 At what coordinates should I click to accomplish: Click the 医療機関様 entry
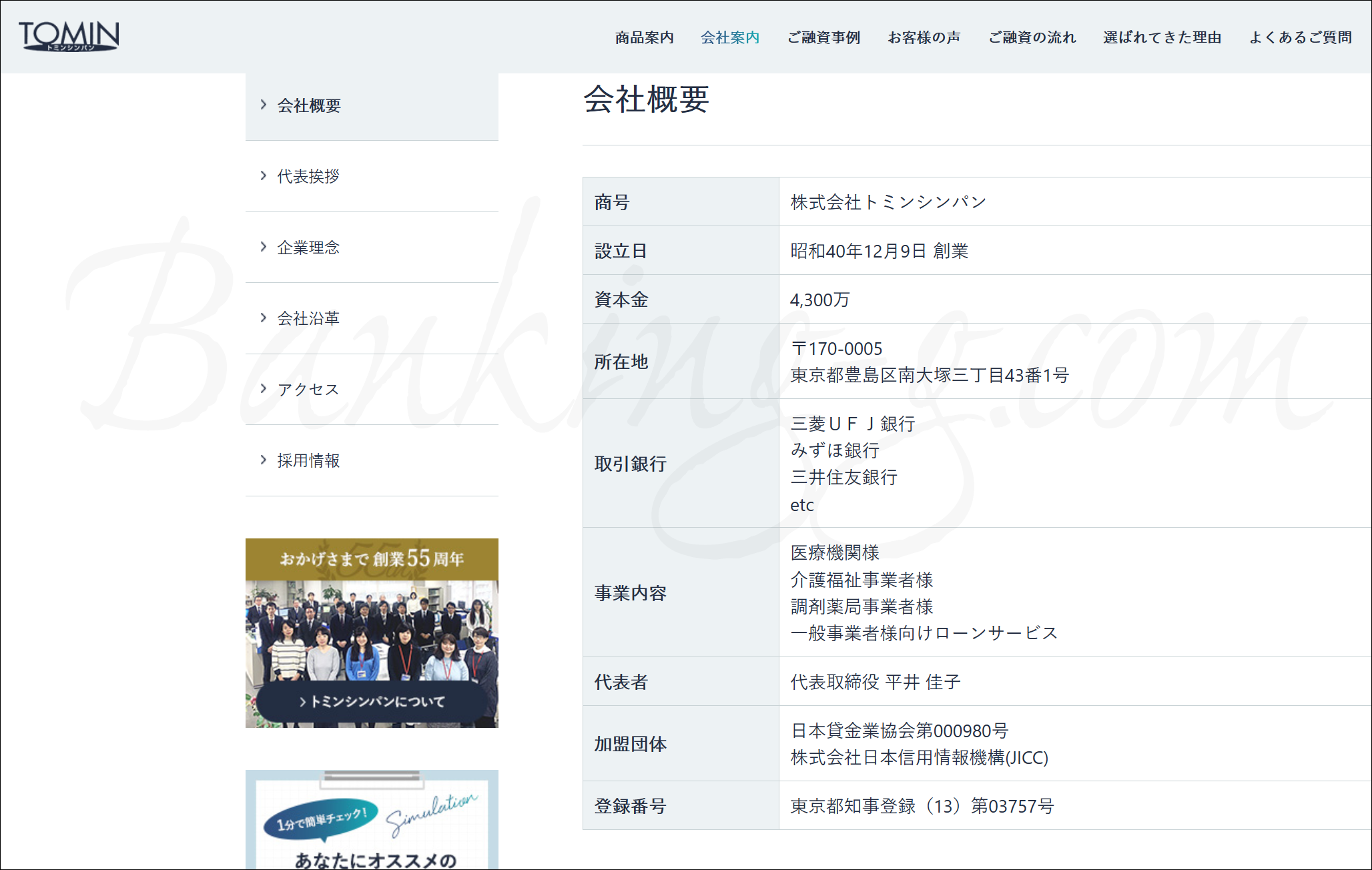tap(835, 552)
